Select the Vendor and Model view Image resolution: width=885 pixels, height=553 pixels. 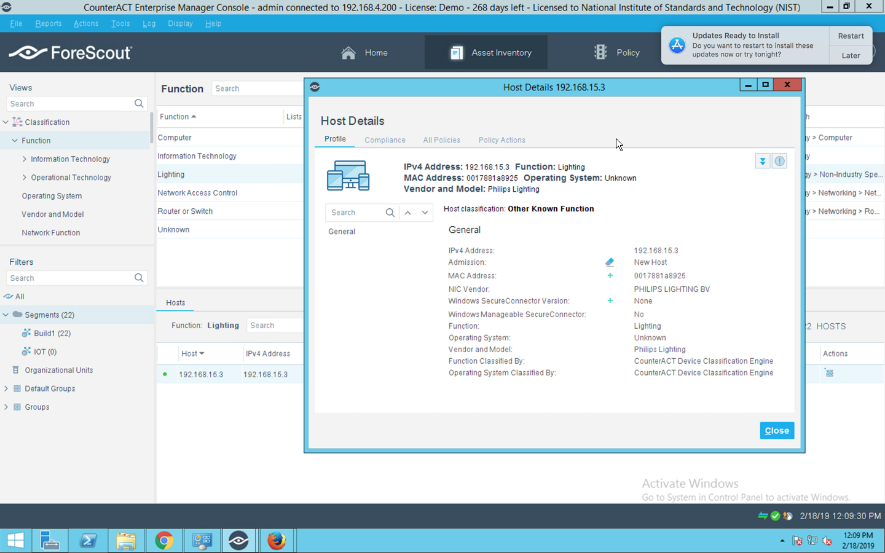coord(52,214)
